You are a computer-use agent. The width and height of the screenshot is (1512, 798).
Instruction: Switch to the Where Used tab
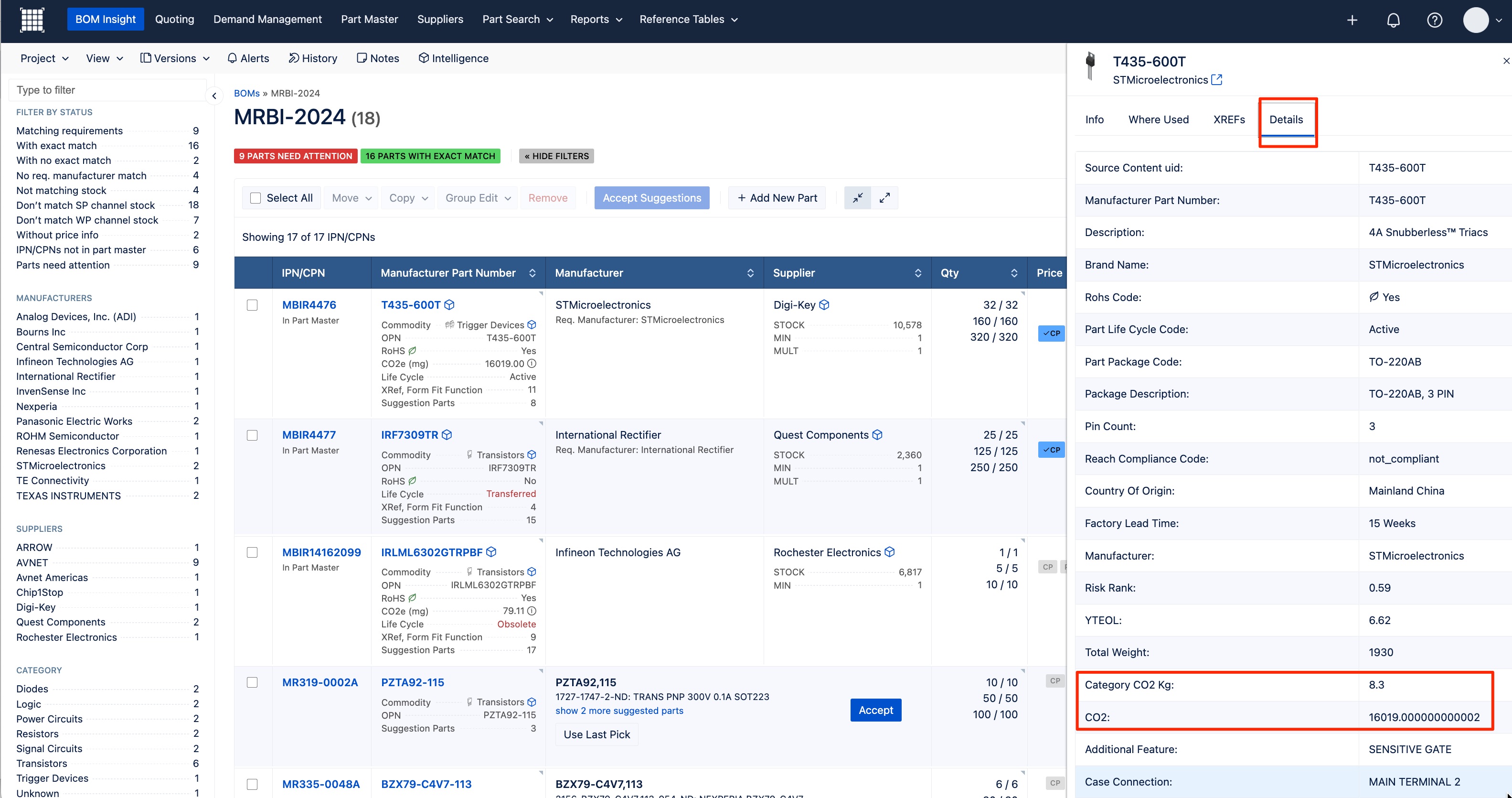(x=1158, y=119)
